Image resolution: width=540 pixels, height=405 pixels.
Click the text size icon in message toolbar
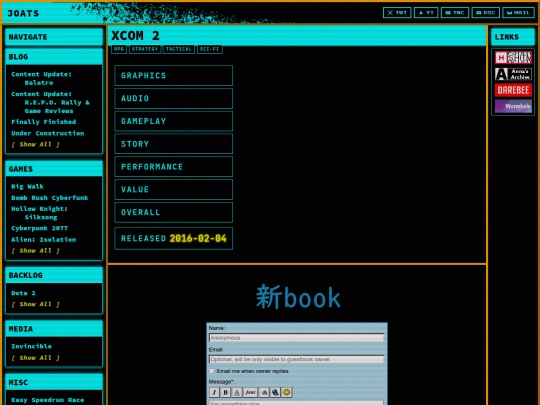pyautogui.click(x=264, y=392)
